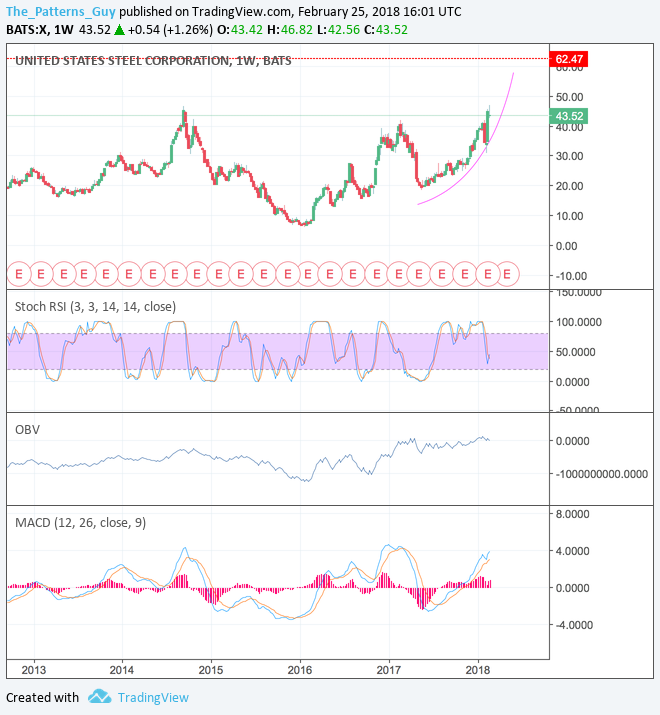Screen dimensions: 660x715
Task: Click the TradingView link beside Created with
Action: tap(153, 698)
